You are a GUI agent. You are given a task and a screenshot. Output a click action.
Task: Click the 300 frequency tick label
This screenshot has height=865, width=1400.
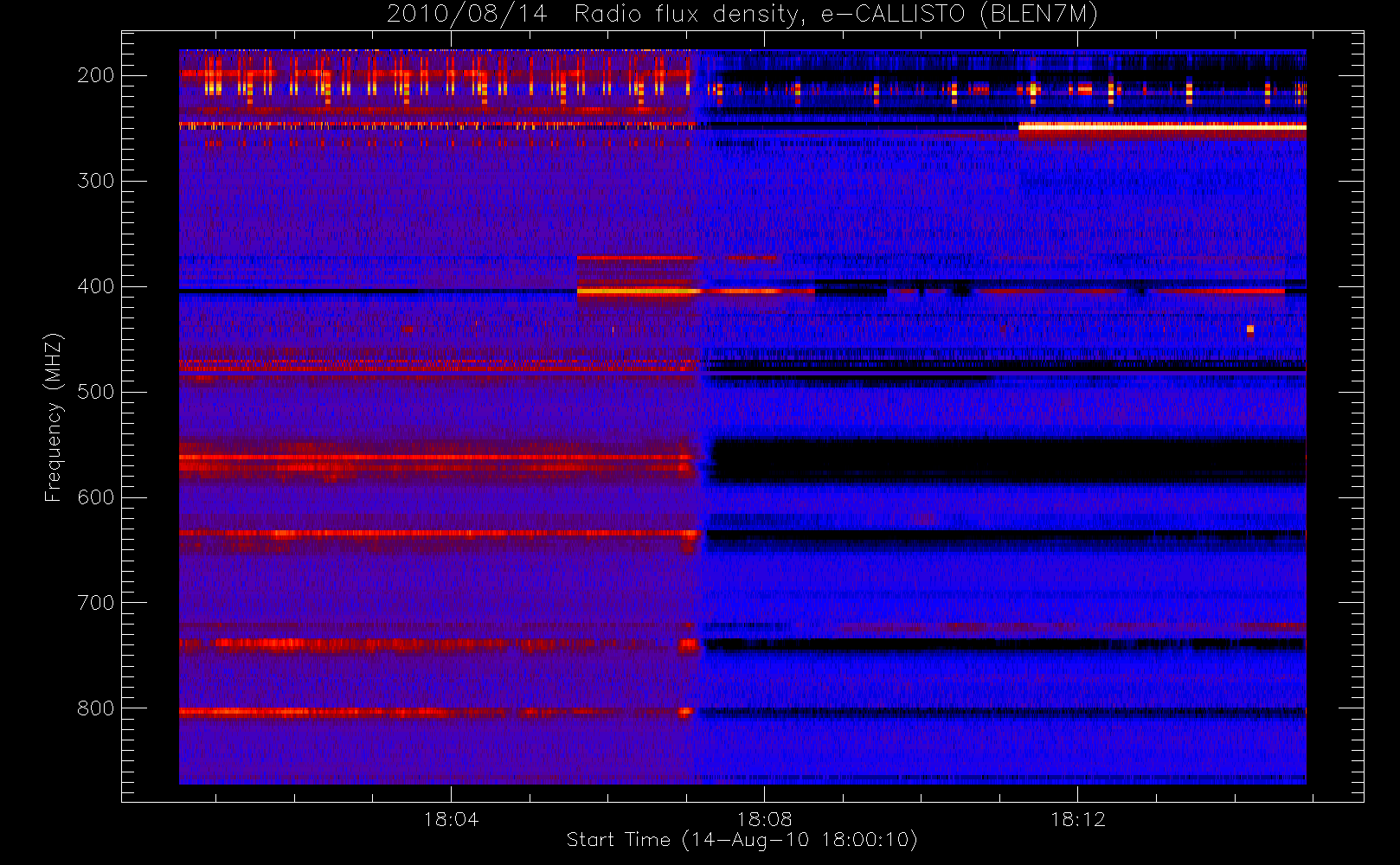tap(95, 181)
